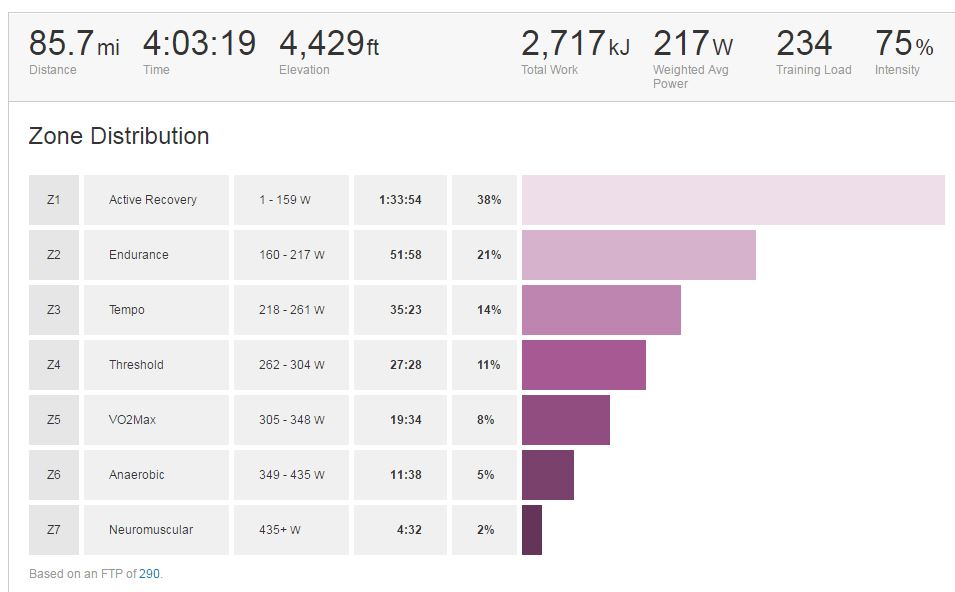Select the VO2Max 8% percentage cell

tap(485, 420)
